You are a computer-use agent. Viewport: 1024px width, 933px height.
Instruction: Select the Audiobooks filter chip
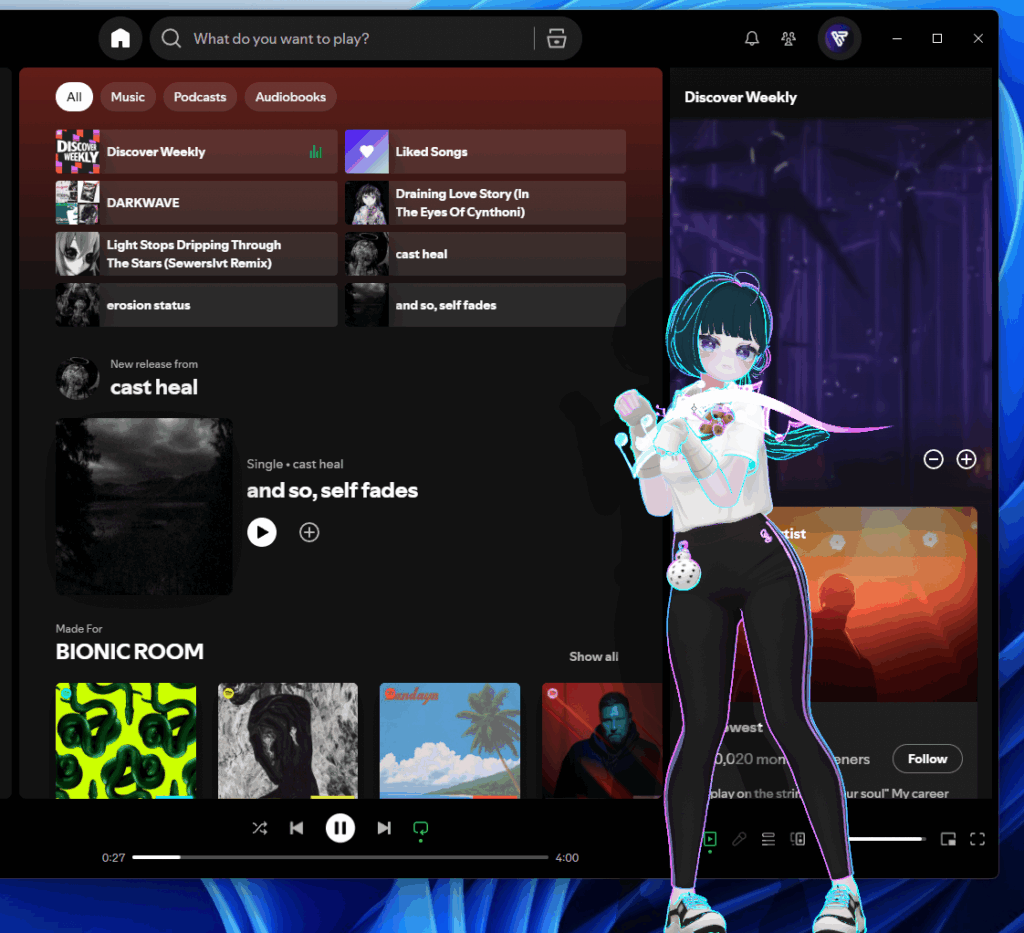tap(290, 97)
